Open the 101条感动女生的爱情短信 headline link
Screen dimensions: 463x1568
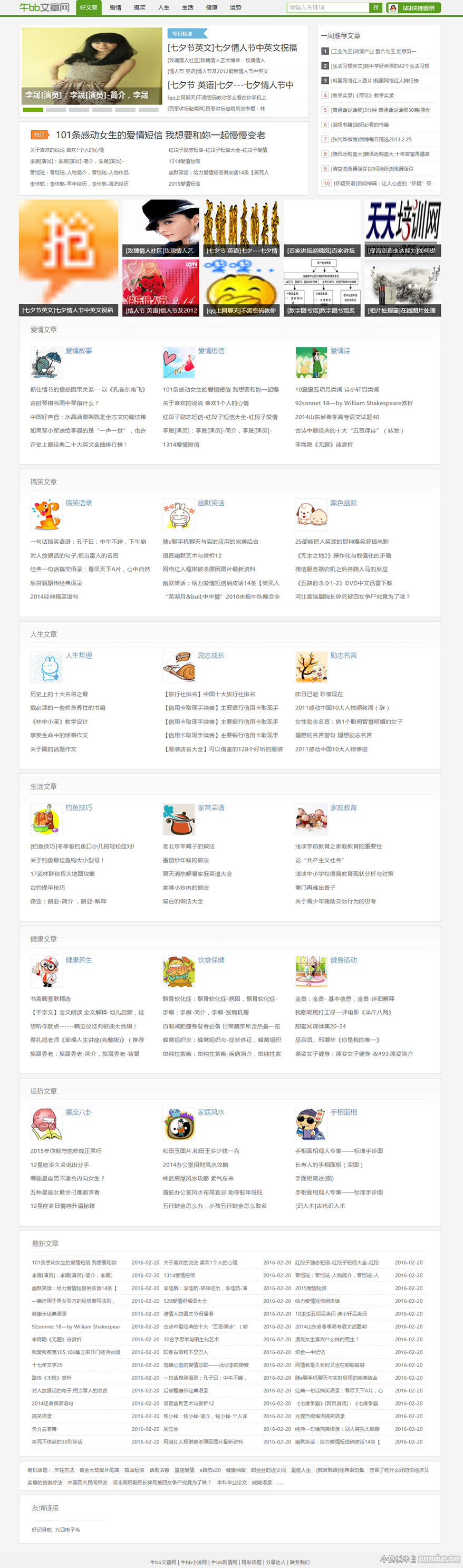[x=161, y=135]
